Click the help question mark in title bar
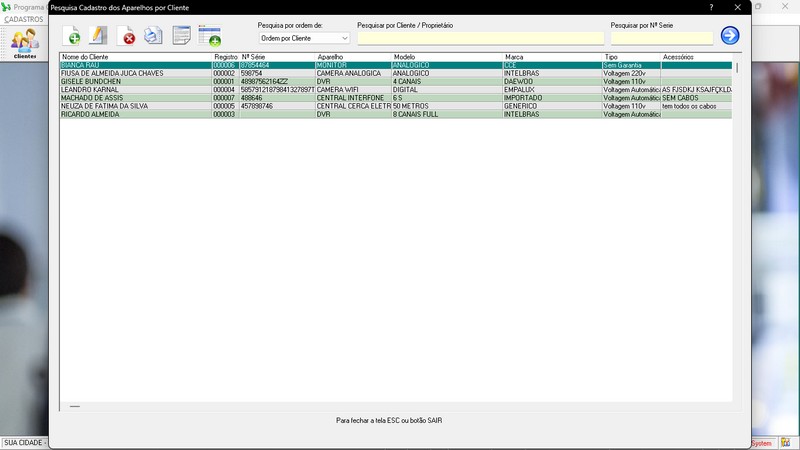The height and width of the screenshot is (450, 800). click(x=711, y=7)
